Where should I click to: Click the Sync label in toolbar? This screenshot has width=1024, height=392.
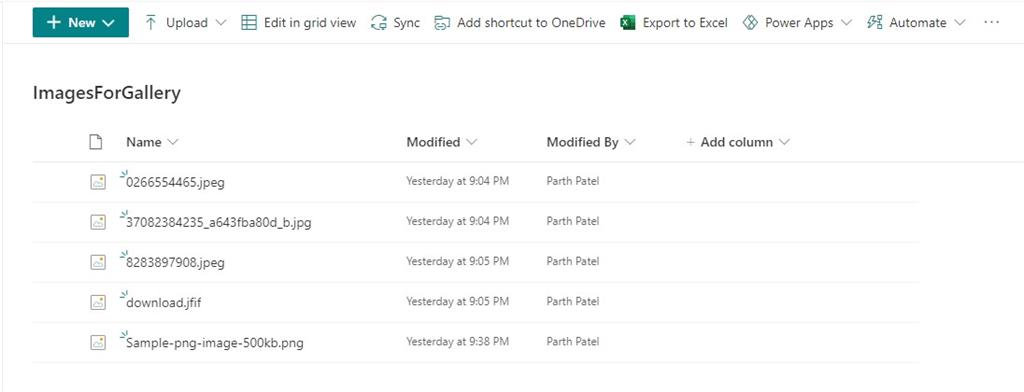coord(406,23)
